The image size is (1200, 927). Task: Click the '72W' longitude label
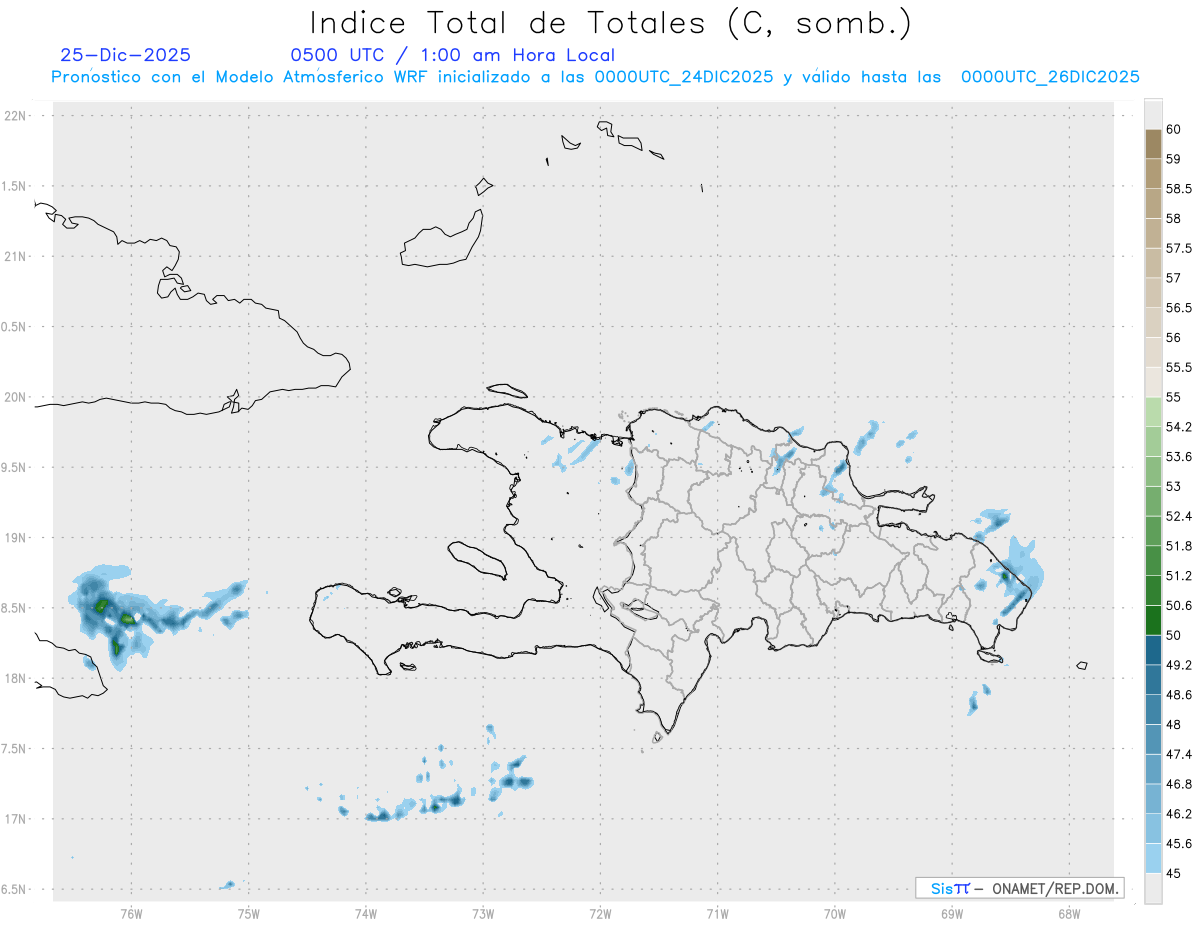click(x=600, y=913)
